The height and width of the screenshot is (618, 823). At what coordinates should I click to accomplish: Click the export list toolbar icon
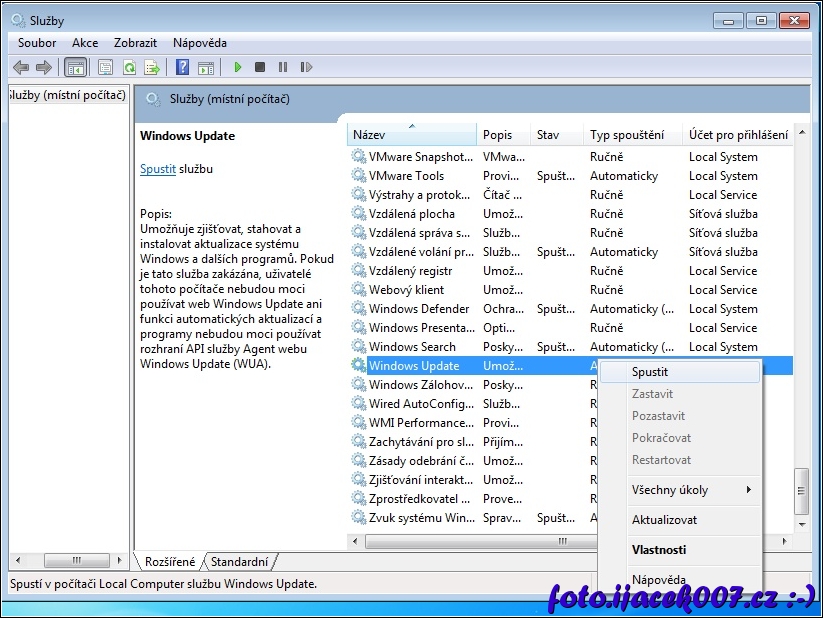[x=152, y=67]
